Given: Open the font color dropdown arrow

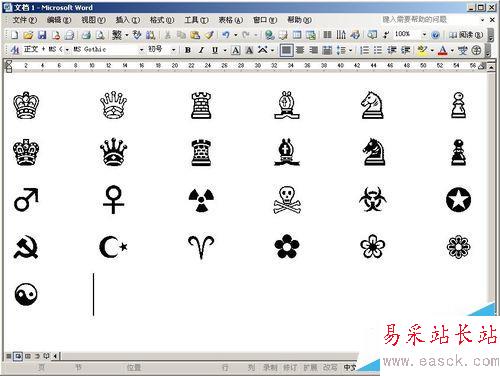Looking at the screenshot, I should (452, 50).
